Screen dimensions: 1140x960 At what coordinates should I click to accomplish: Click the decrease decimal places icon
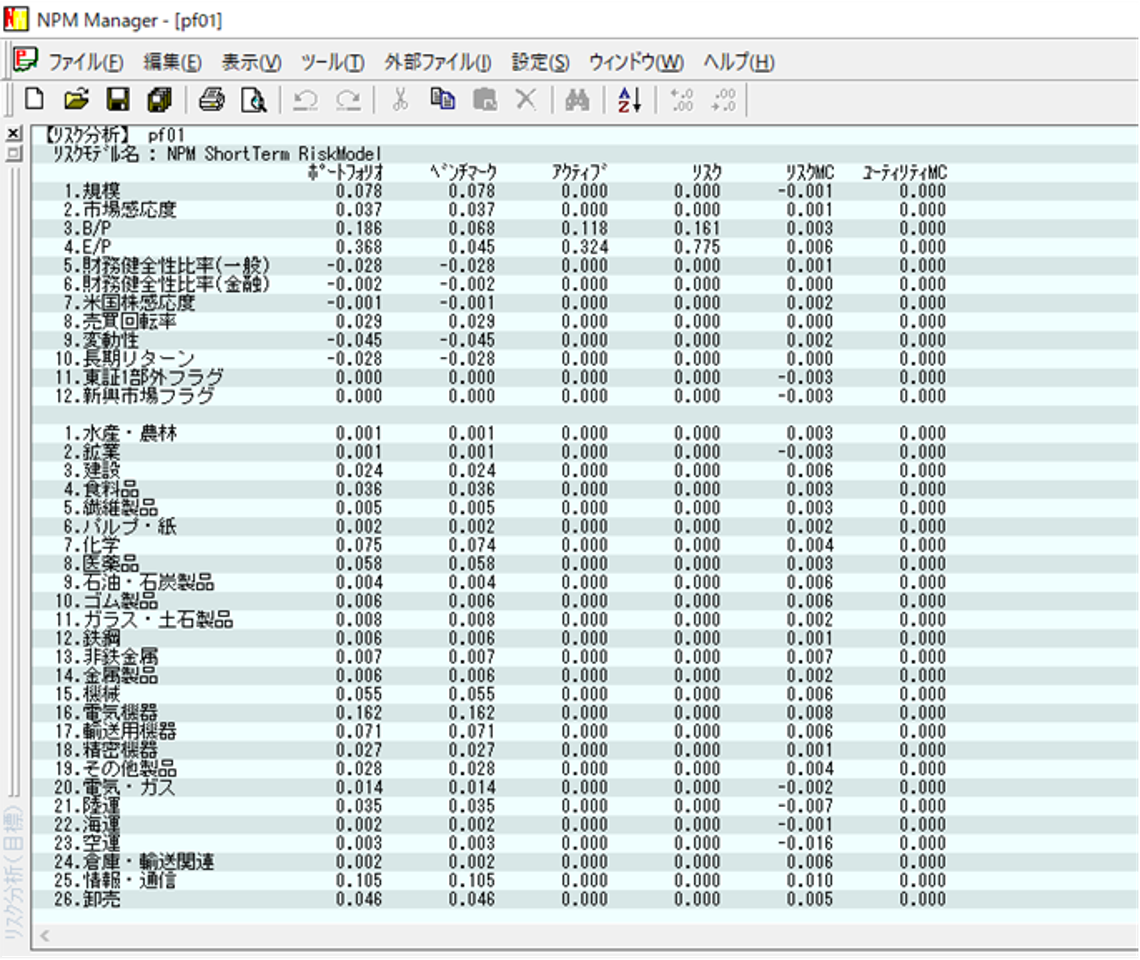[x=723, y=99]
